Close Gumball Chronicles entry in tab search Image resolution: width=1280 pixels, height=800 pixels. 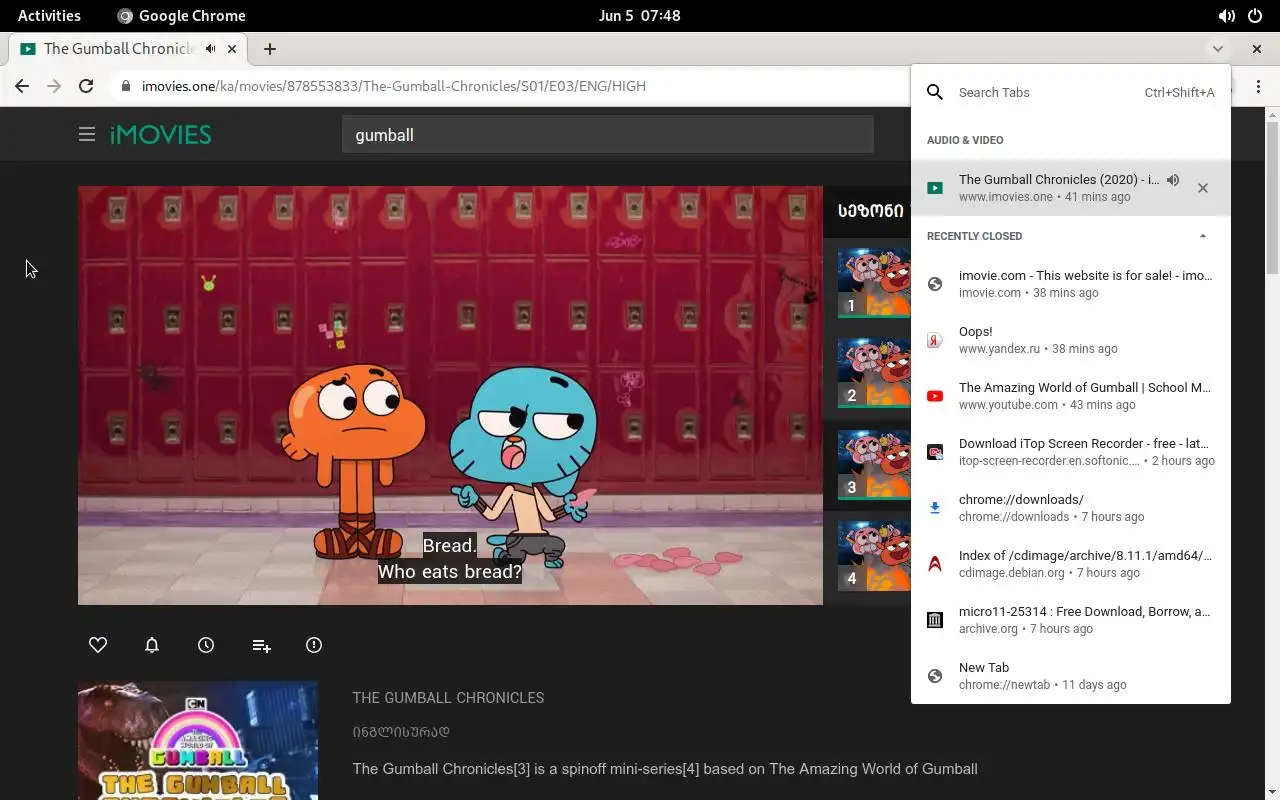pyautogui.click(x=1203, y=188)
